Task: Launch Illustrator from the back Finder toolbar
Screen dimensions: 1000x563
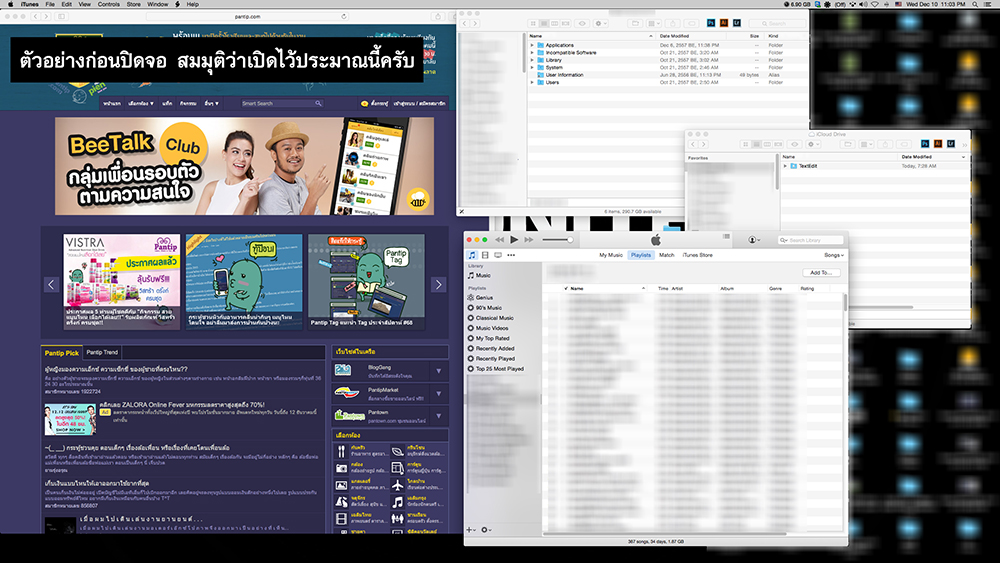Action: [x=724, y=23]
